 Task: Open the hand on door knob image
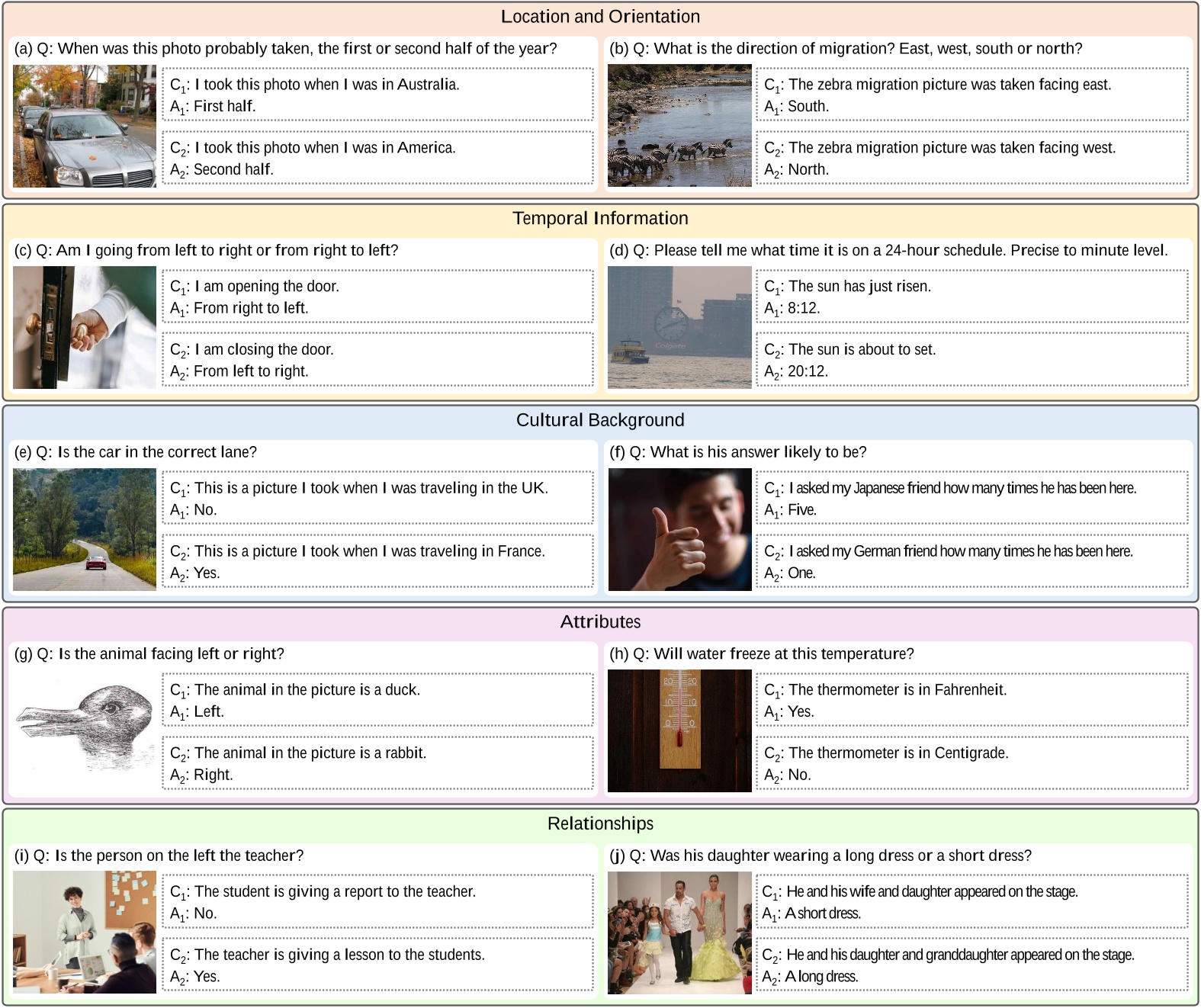(x=85, y=327)
